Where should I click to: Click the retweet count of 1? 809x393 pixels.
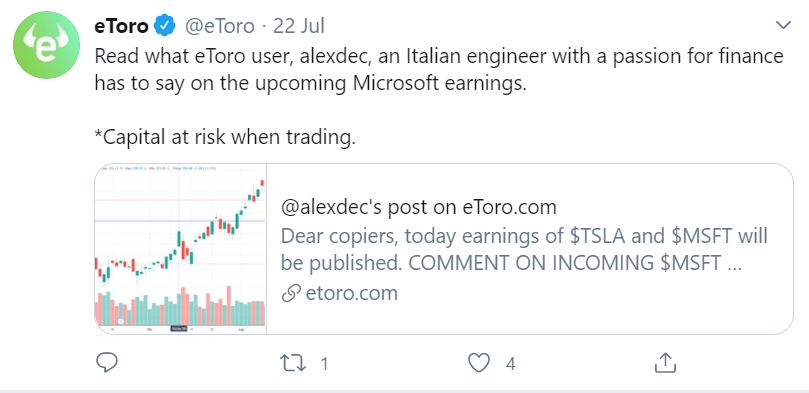(x=325, y=364)
